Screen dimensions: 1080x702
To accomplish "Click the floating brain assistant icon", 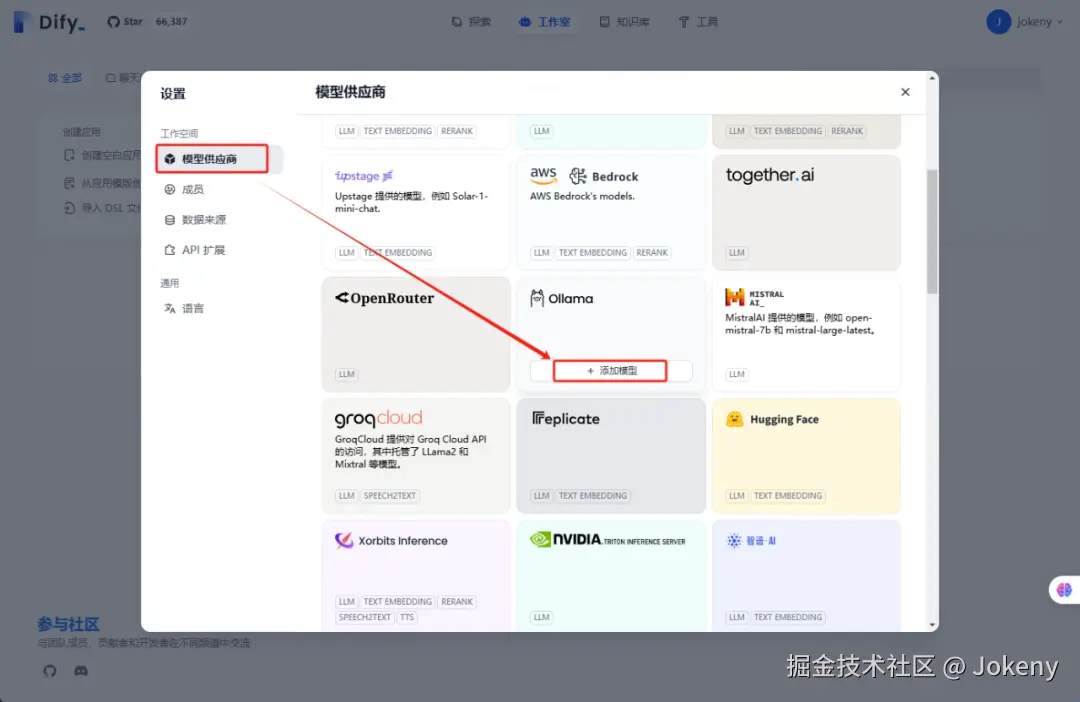I will [1064, 590].
